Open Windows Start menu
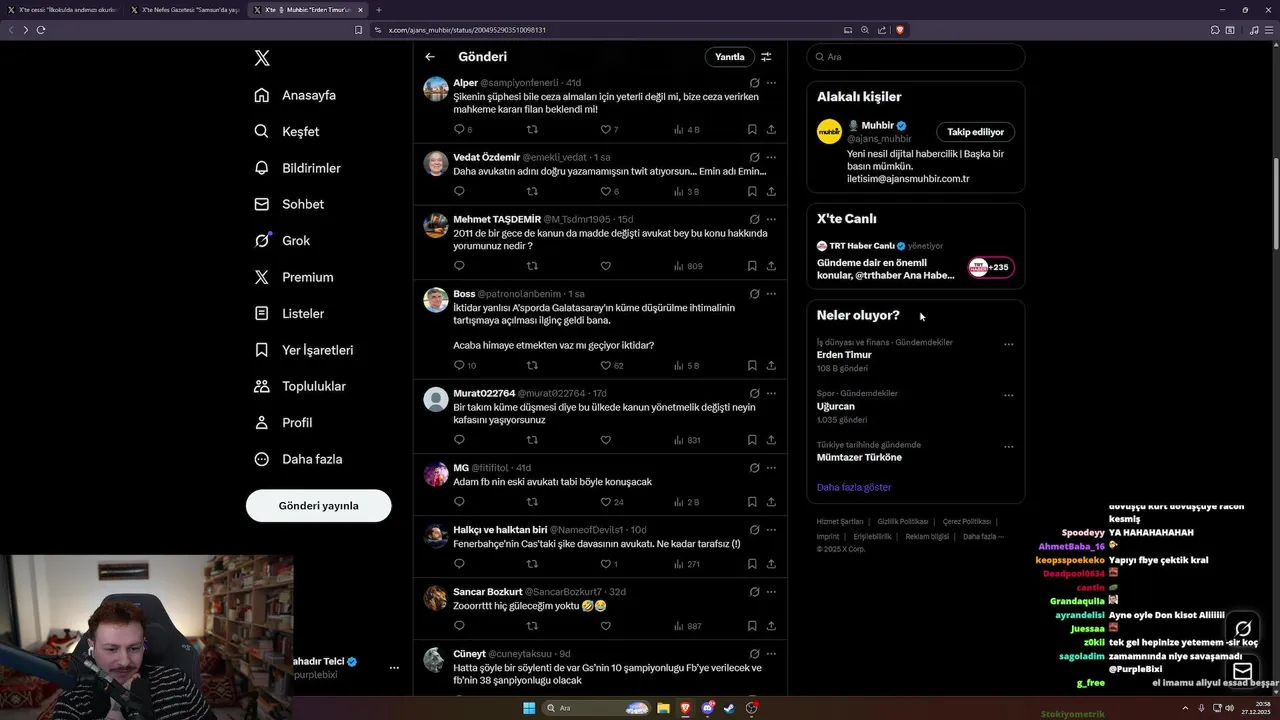Screen dimensions: 1280x720 point(529,708)
